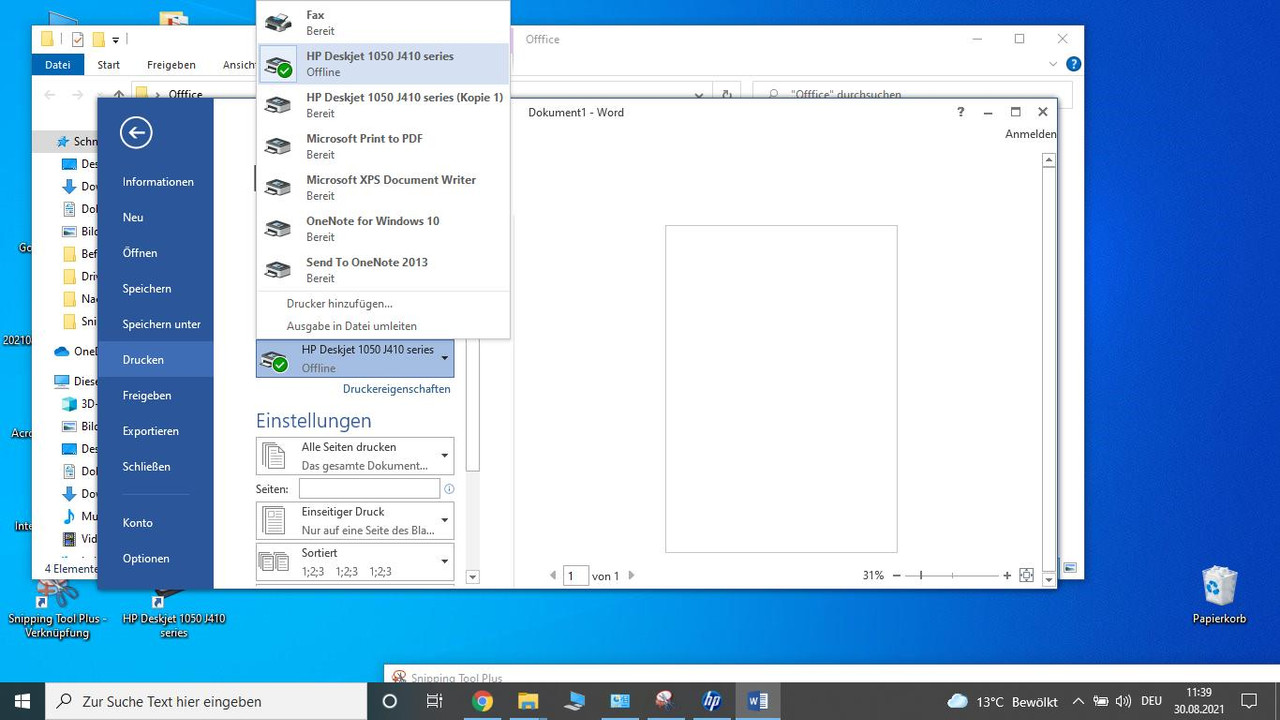The image size is (1280, 720).
Task: Open the Sortiert collation dropdown
Action: coord(355,562)
